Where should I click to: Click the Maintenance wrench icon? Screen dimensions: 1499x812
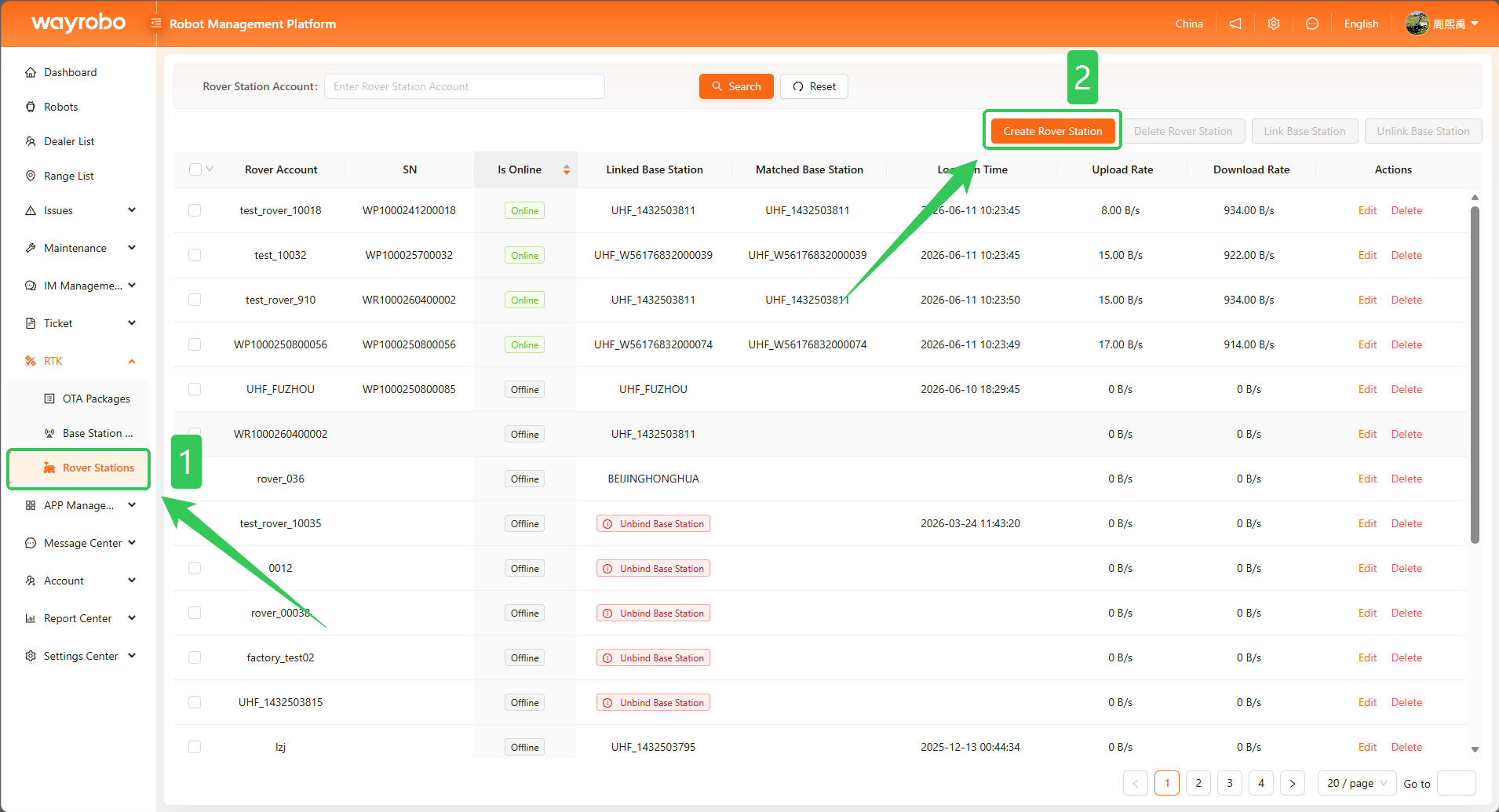pyautogui.click(x=31, y=248)
